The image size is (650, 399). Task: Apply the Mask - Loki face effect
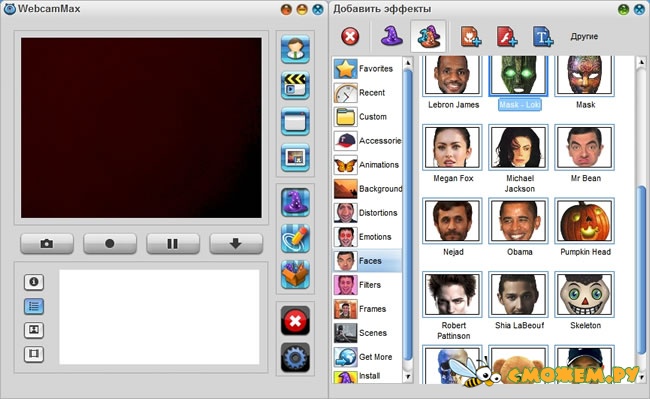(x=519, y=76)
